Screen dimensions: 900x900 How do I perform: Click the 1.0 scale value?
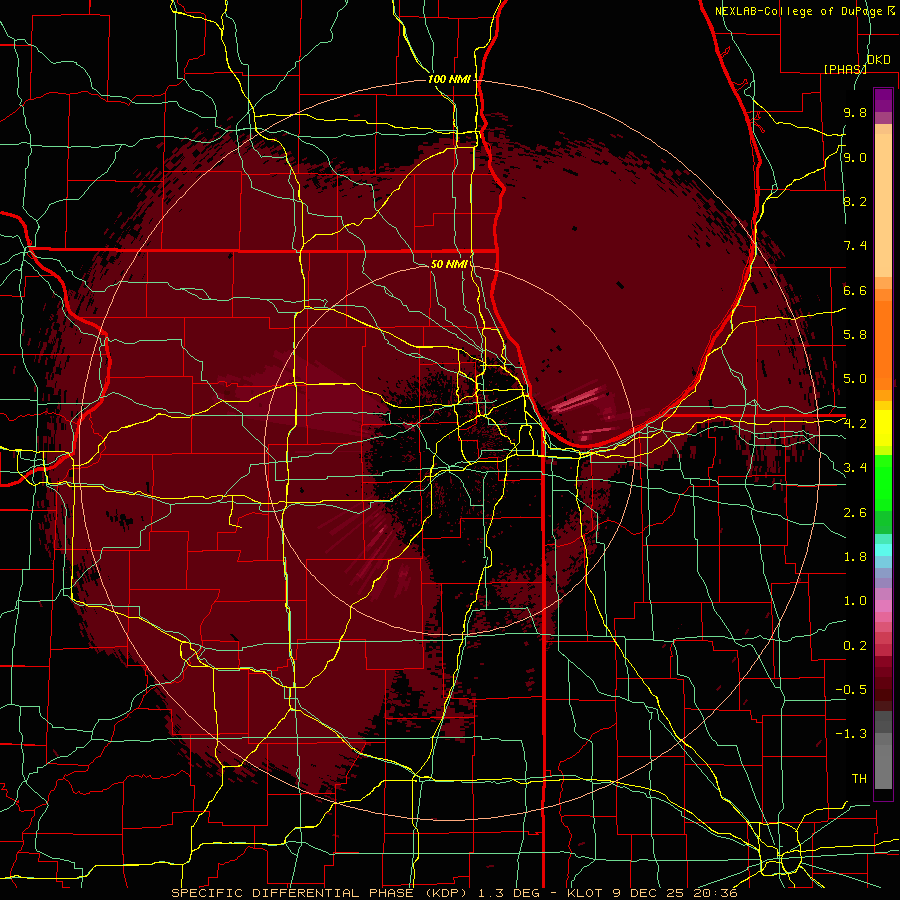tap(855, 601)
